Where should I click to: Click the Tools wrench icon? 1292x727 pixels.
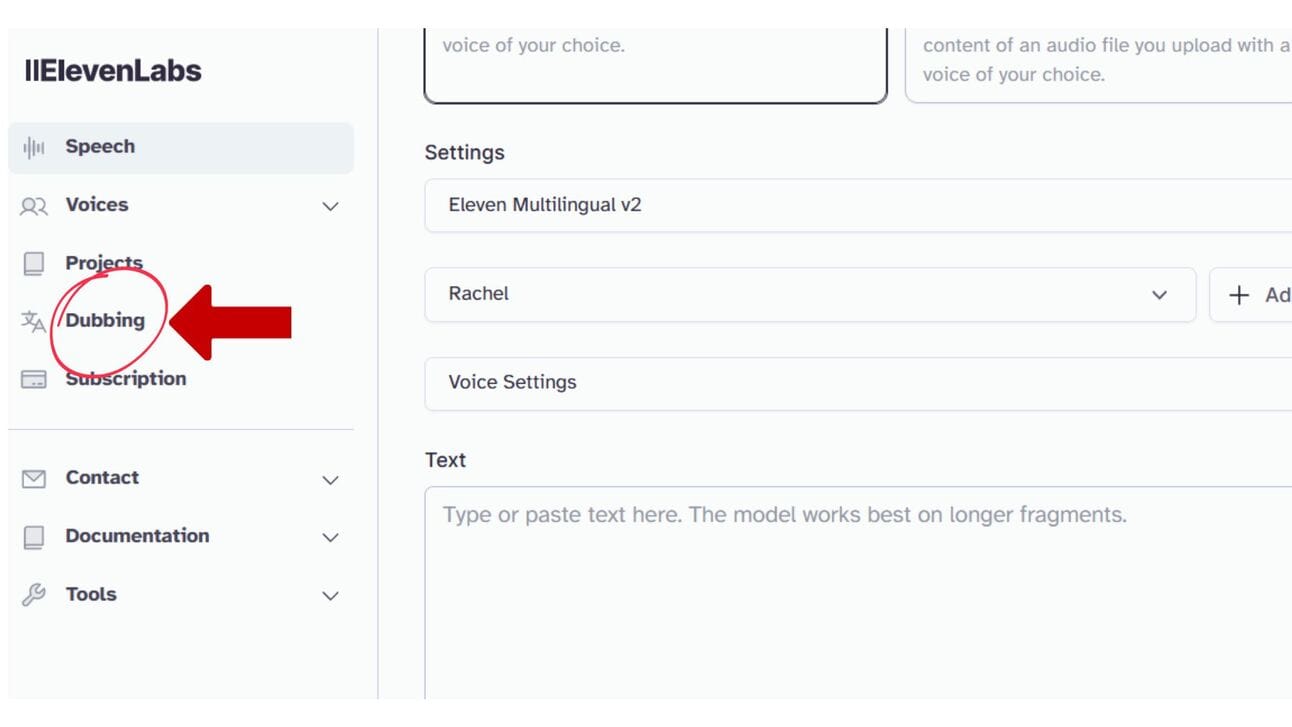pyautogui.click(x=34, y=595)
